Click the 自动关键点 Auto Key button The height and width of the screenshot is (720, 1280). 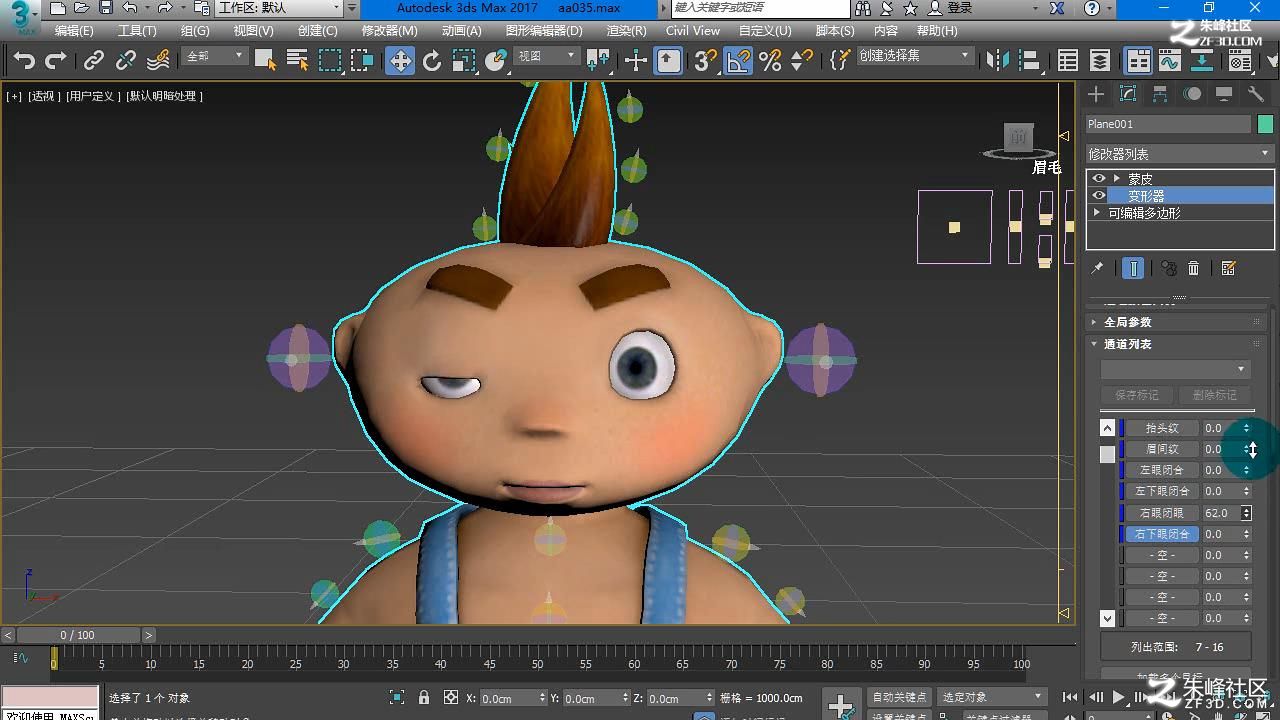[899, 697]
